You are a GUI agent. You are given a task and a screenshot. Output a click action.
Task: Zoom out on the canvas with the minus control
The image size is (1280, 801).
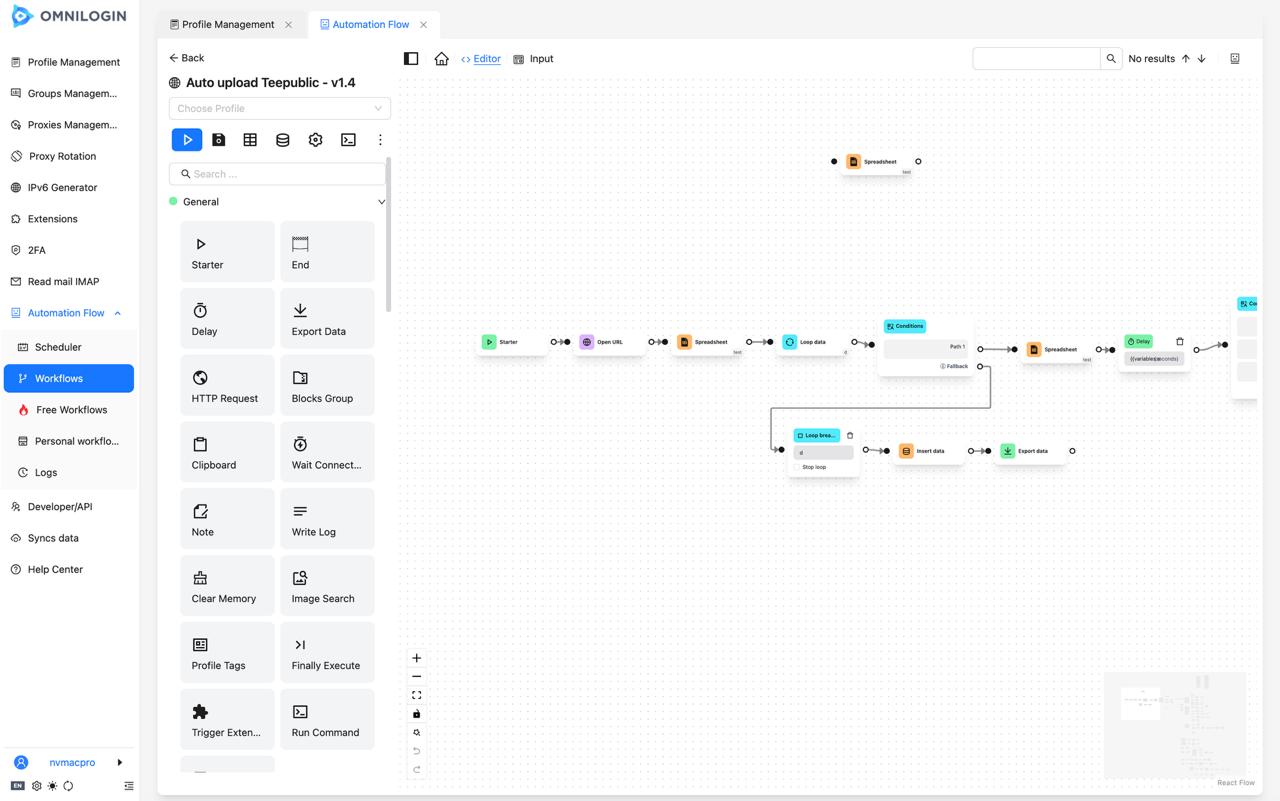click(417, 677)
